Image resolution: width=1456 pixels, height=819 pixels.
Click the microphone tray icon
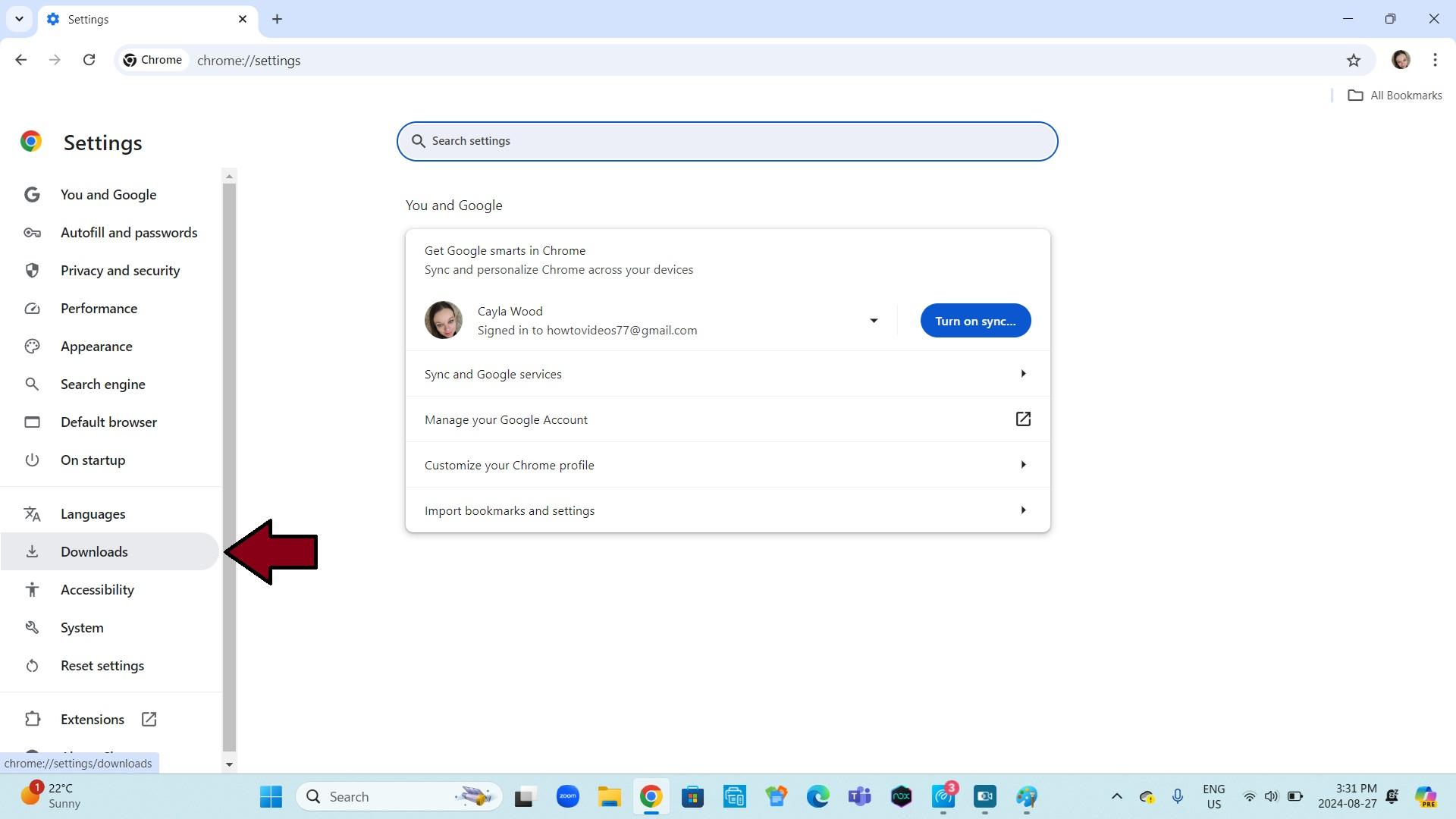coord(1177,796)
